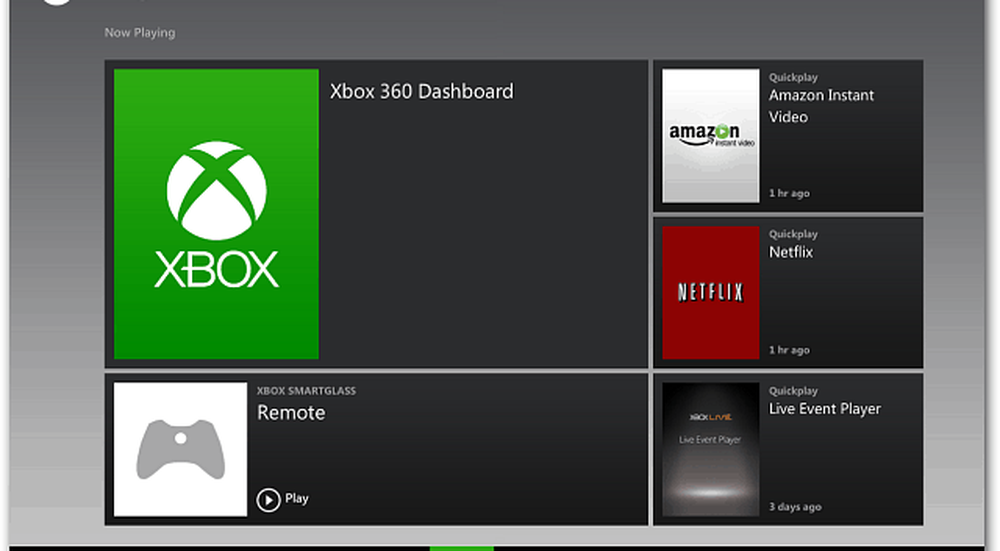Open the Netflix title text
Image resolution: width=1000 pixels, height=551 pixels.
[x=790, y=252]
